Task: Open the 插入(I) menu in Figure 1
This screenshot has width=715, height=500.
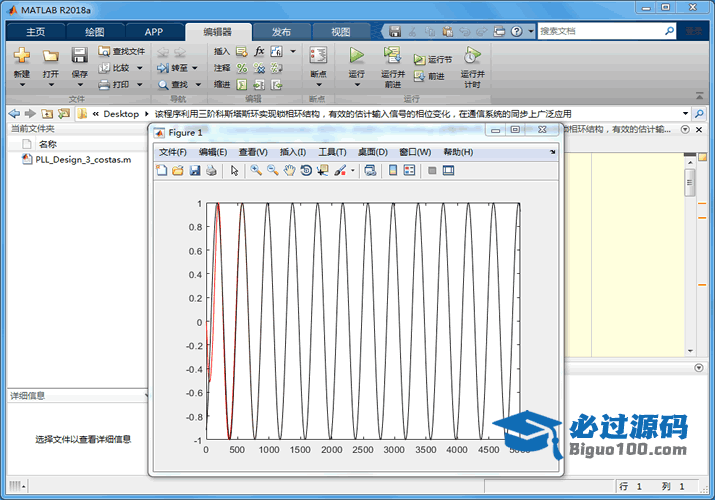Action: pyautogui.click(x=293, y=152)
